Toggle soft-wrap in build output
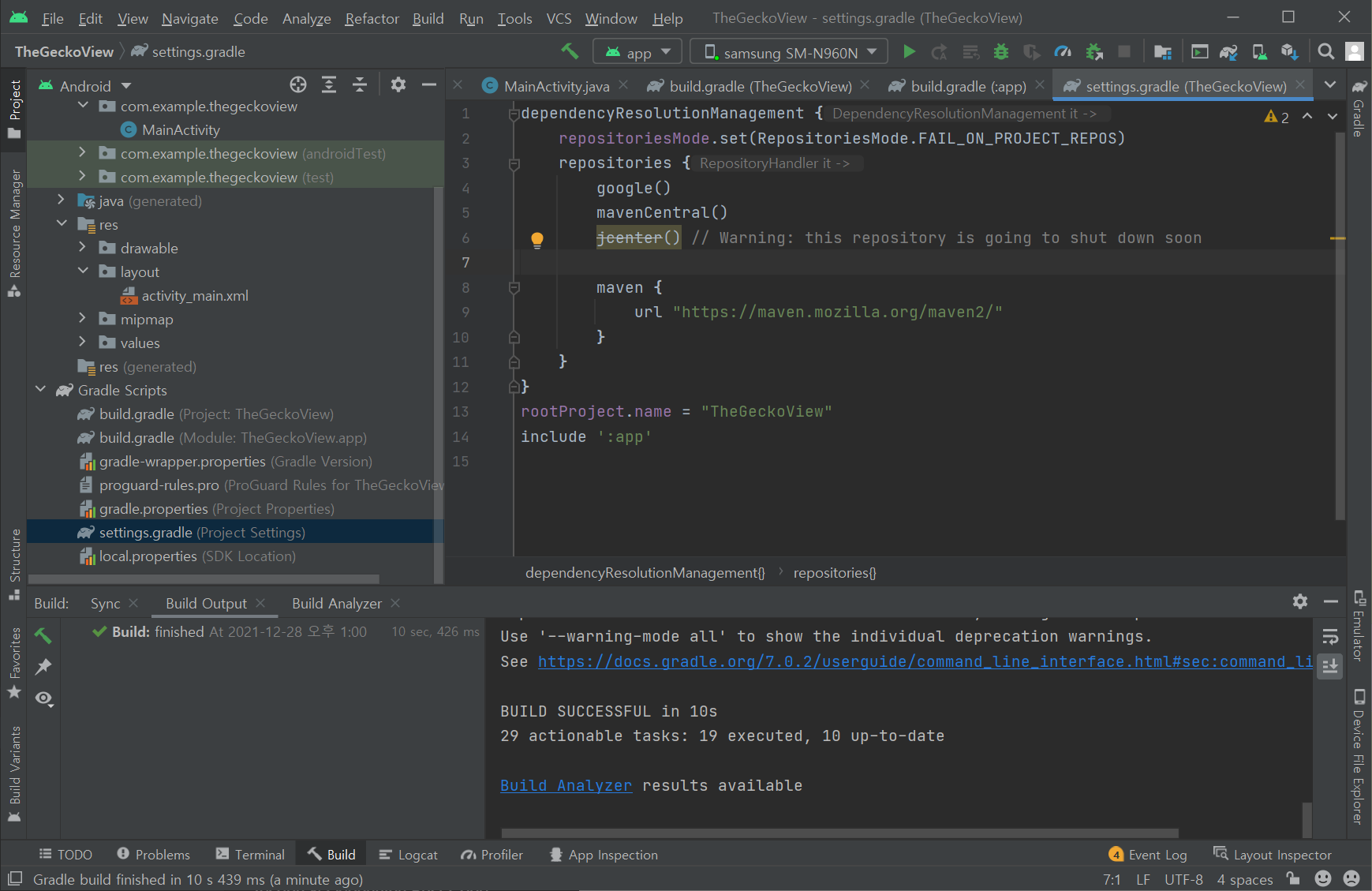Screen dimensions: 1372x891 pyautogui.click(x=1330, y=636)
